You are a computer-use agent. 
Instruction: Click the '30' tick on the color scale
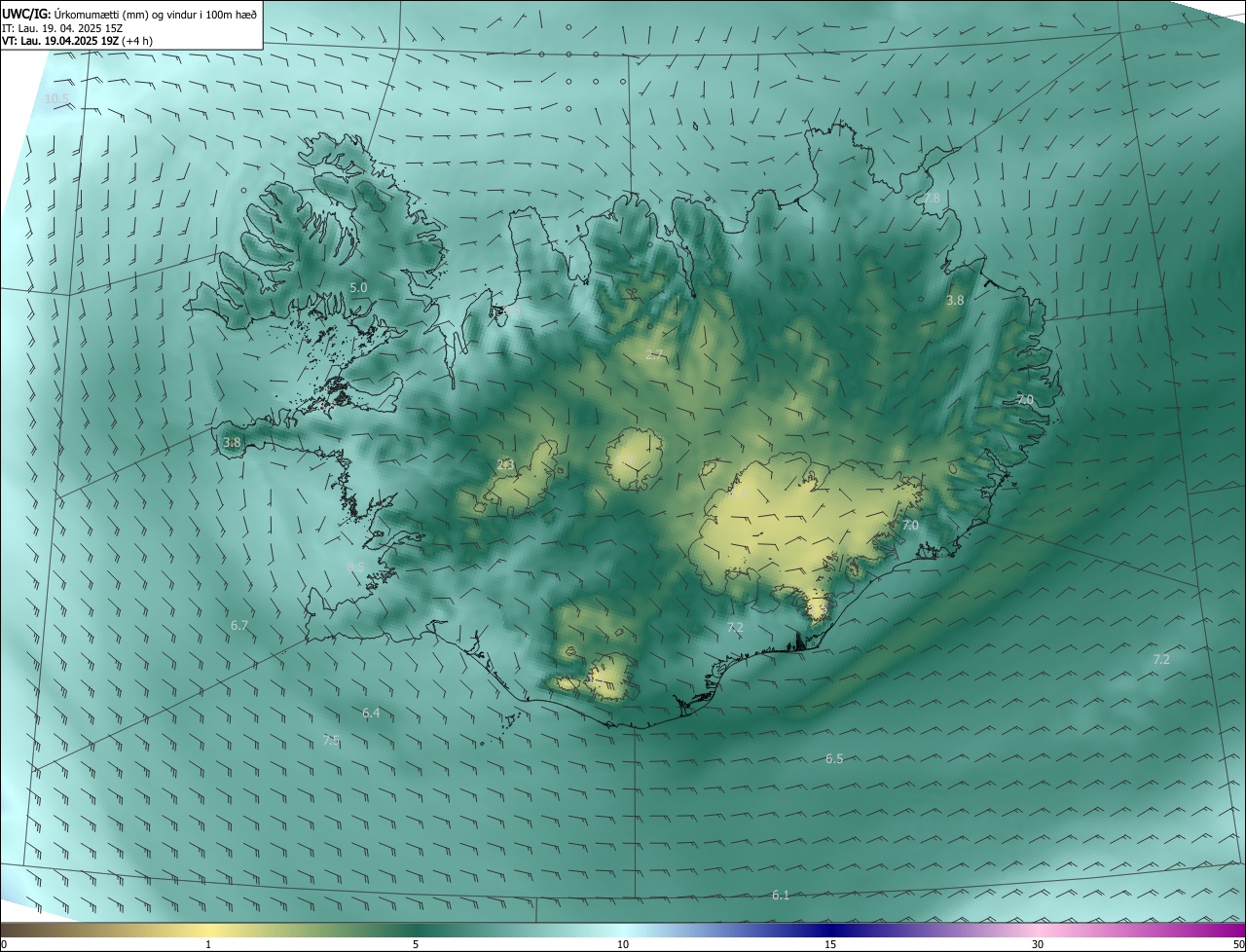click(1038, 945)
